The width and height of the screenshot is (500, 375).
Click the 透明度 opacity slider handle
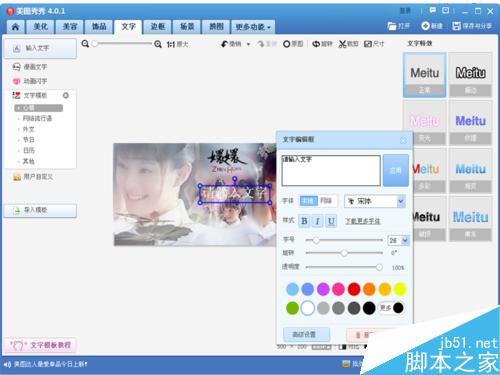379,267
